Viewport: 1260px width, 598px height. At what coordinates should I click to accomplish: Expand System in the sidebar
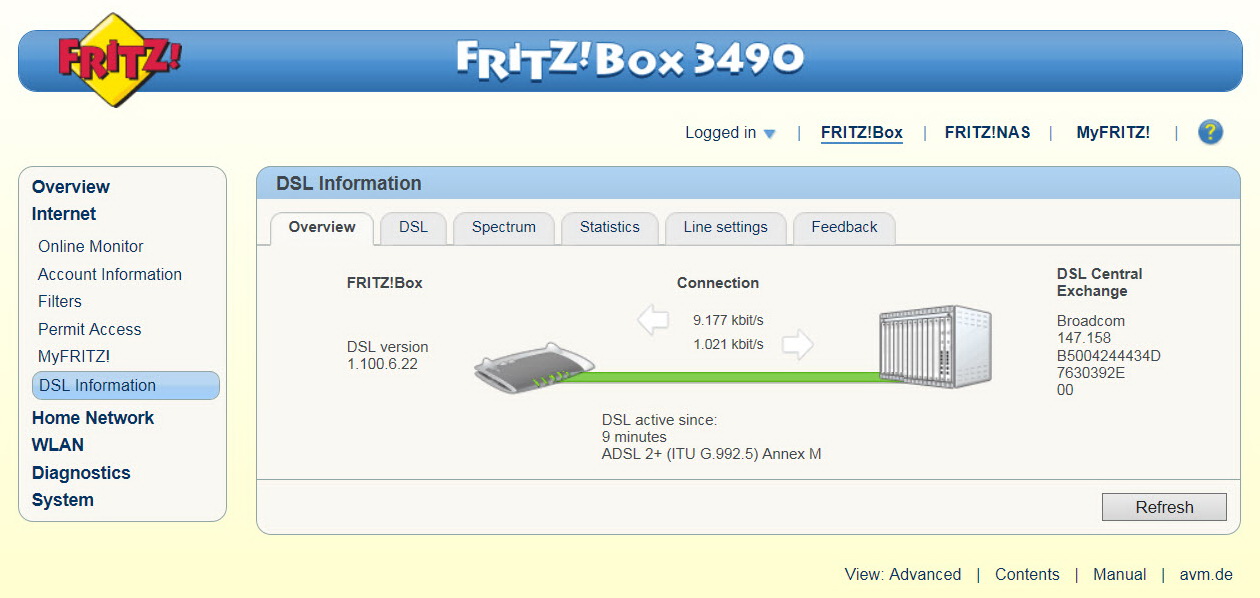tap(63, 500)
